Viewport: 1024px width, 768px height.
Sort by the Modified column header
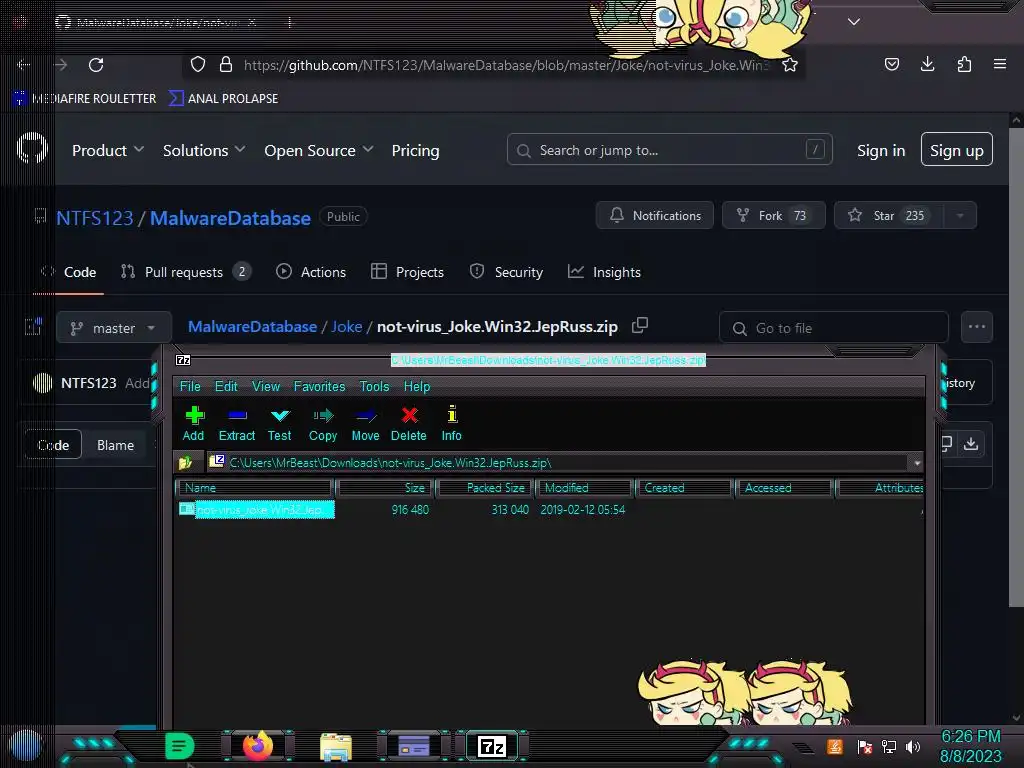pyautogui.click(x=584, y=488)
